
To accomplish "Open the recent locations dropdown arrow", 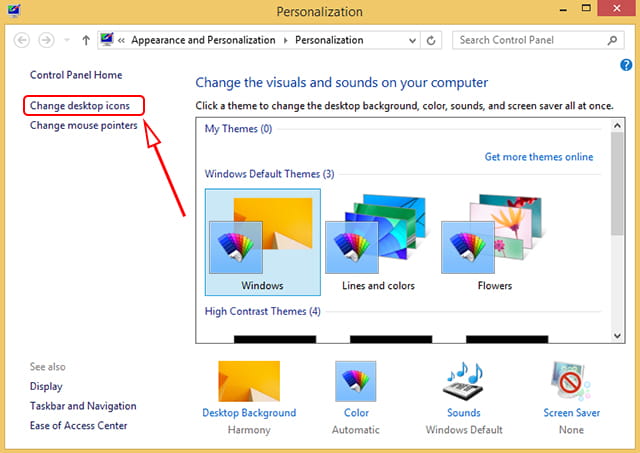I will pos(67,40).
